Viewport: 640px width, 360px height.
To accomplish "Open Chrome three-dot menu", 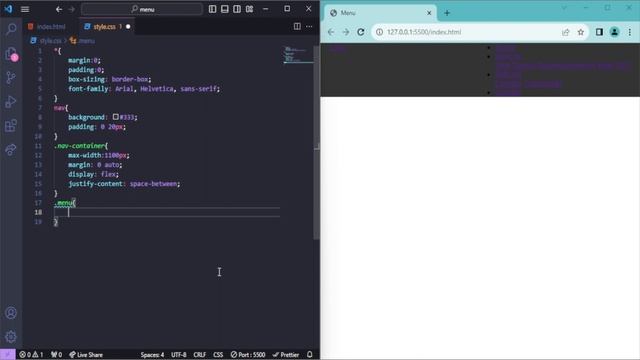I will (x=630, y=32).
